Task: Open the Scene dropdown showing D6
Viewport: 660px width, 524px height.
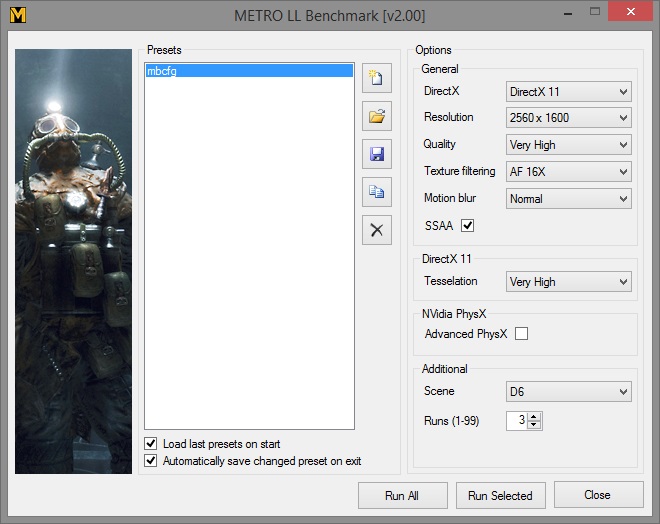Action: point(569,392)
